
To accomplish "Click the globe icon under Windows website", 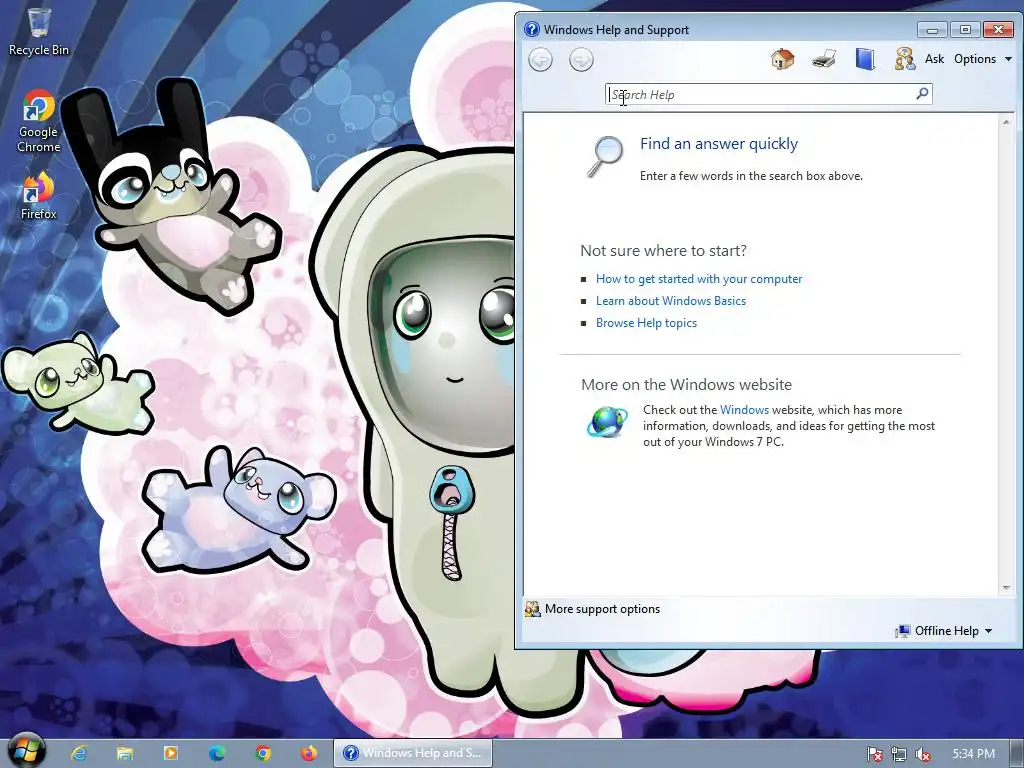I will pos(607,421).
